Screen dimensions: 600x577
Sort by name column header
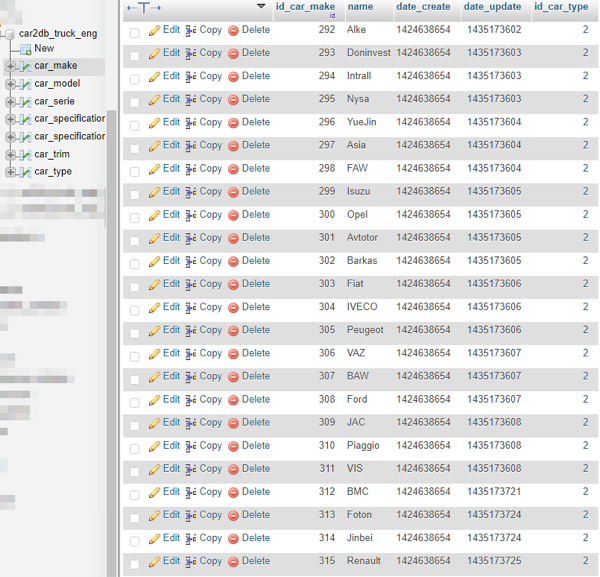pos(360,7)
